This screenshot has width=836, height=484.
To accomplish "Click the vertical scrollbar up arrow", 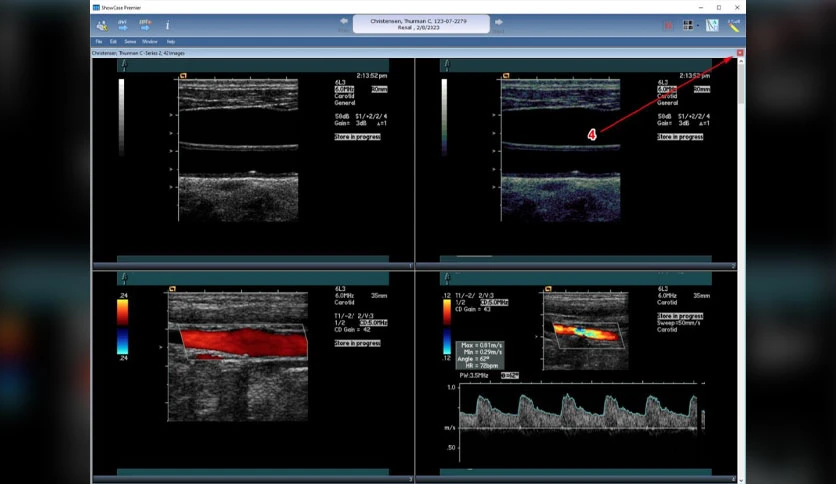I will pos(741,61).
